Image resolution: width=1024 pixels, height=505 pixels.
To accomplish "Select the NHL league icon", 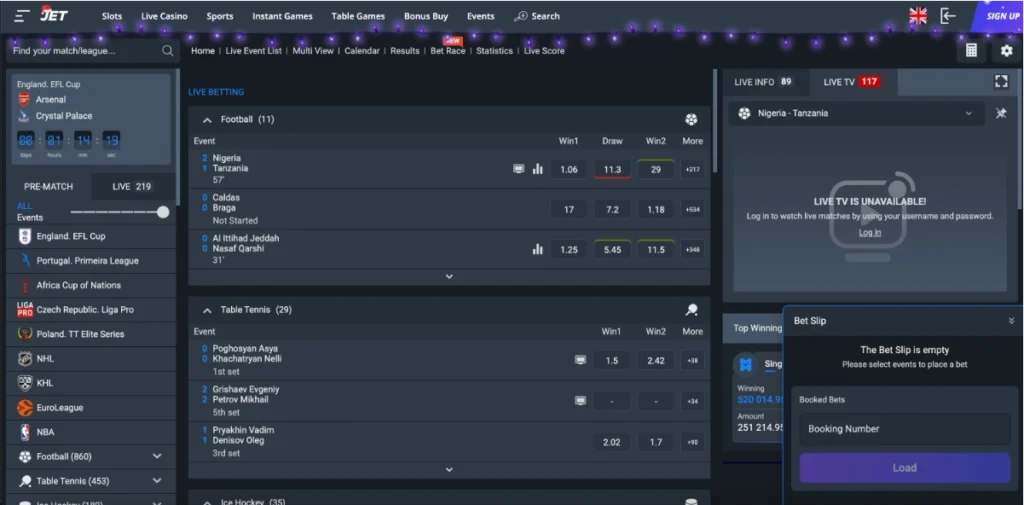I will coord(25,359).
